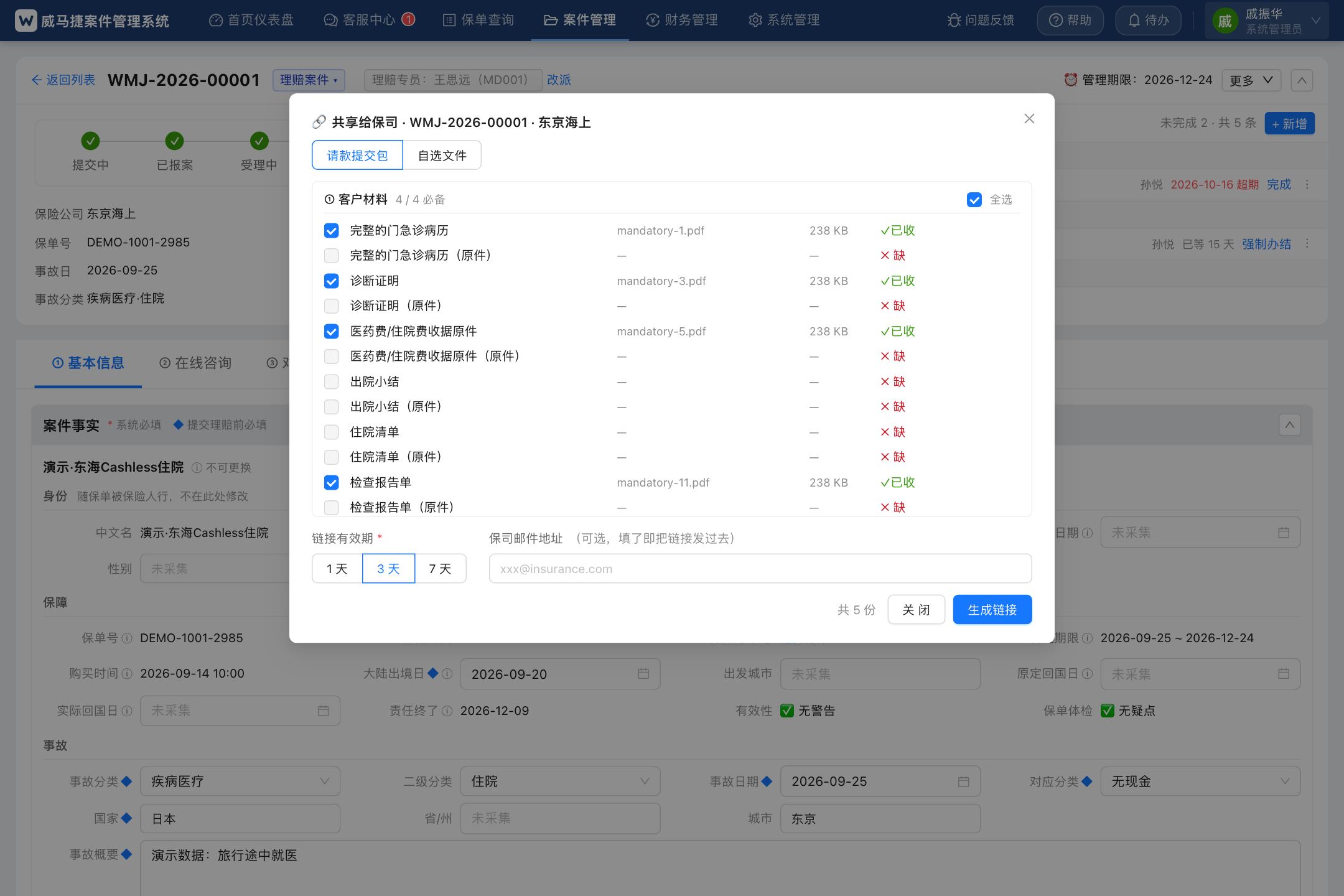Select 7 天 link validity
The width and height of the screenshot is (1344, 896).
441,569
